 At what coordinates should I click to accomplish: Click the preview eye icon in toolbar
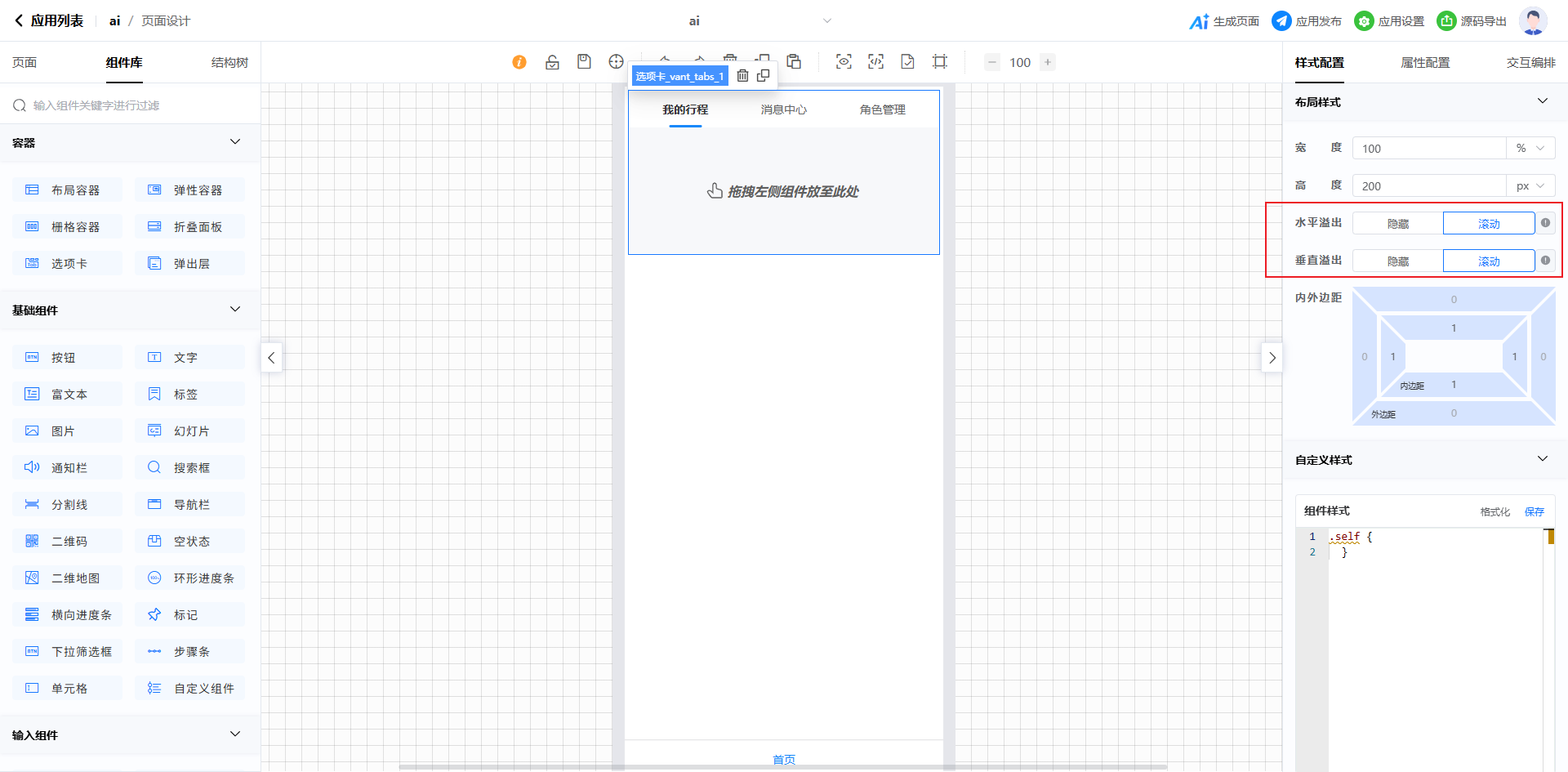click(844, 62)
